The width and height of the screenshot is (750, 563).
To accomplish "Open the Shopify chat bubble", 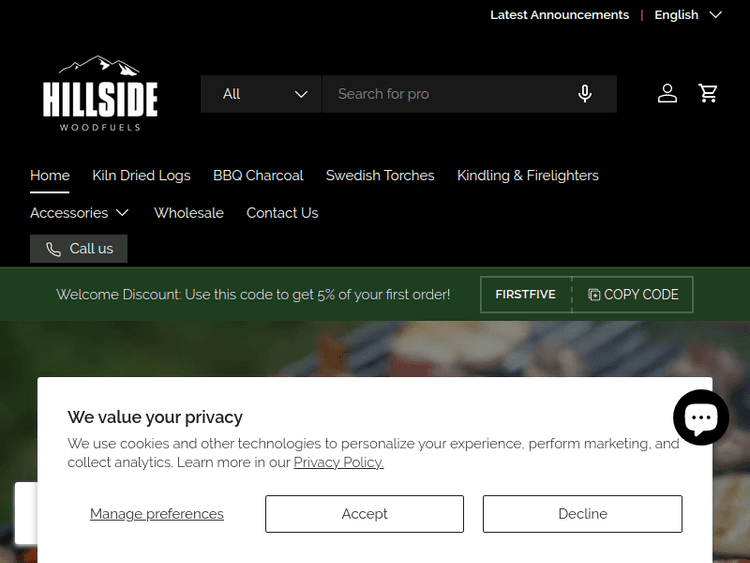I will point(701,417).
